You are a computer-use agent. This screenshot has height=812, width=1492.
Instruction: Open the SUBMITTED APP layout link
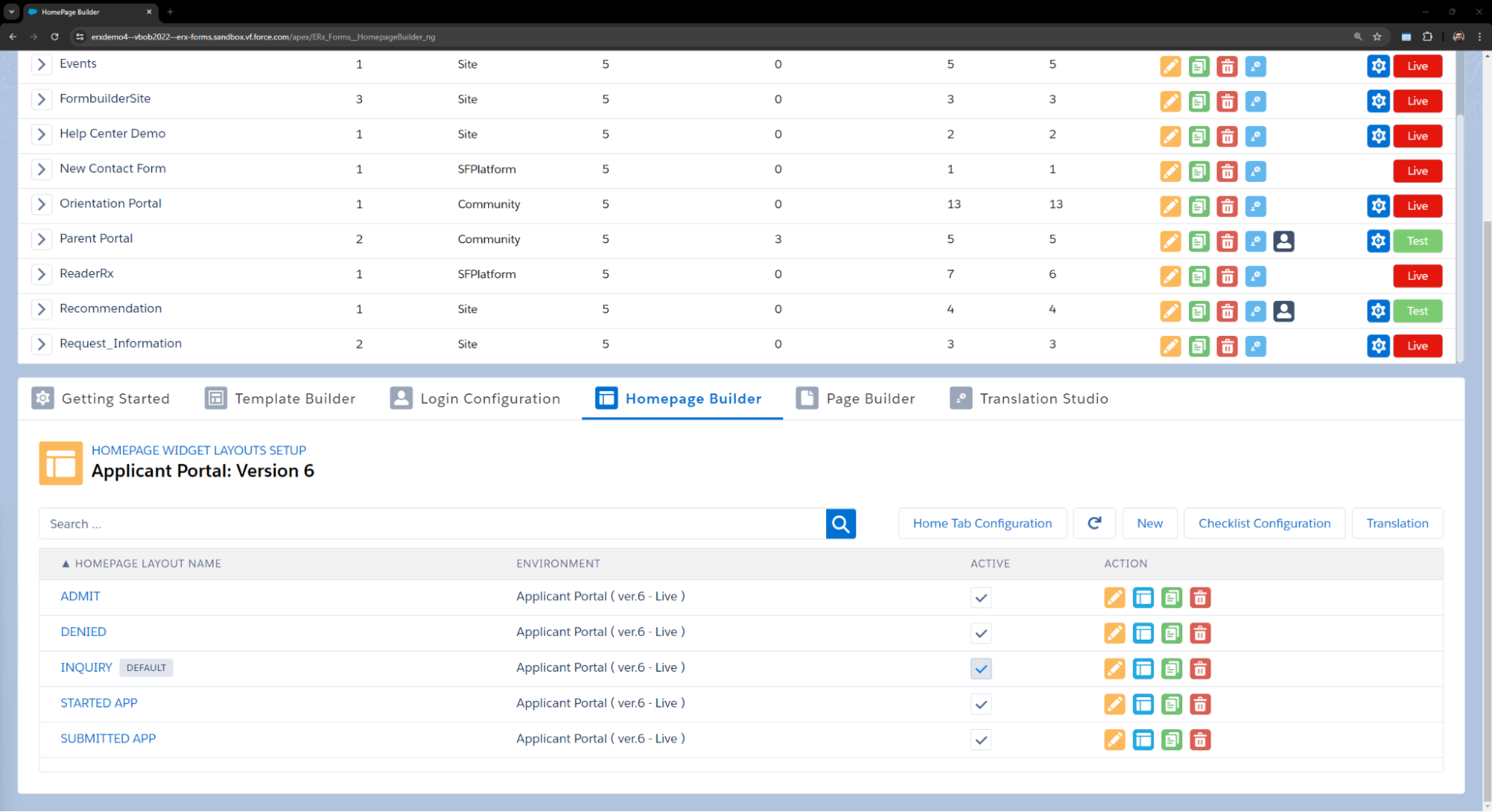coord(108,739)
